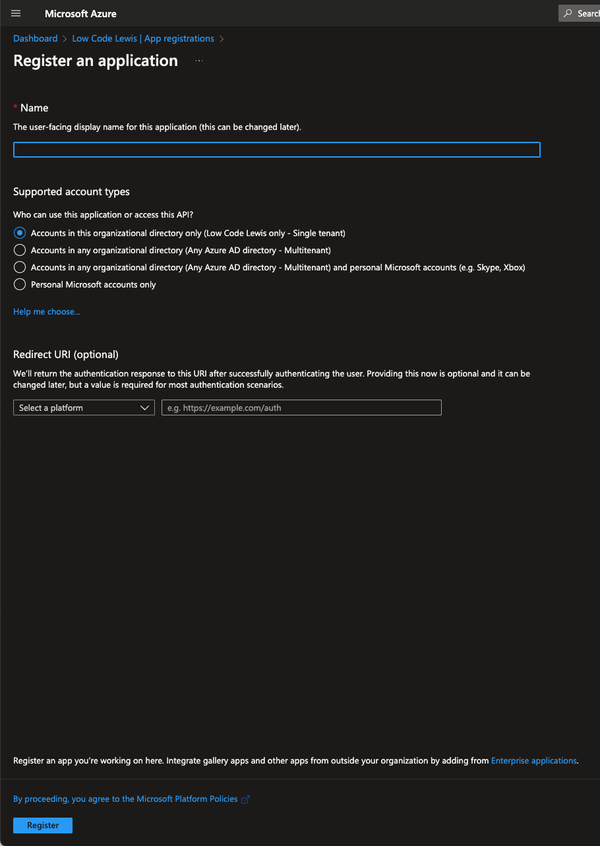The width and height of the screenshot is (600, 846).
Task: Click the required field asterisk beside Name
Action: tap(13, 107)
